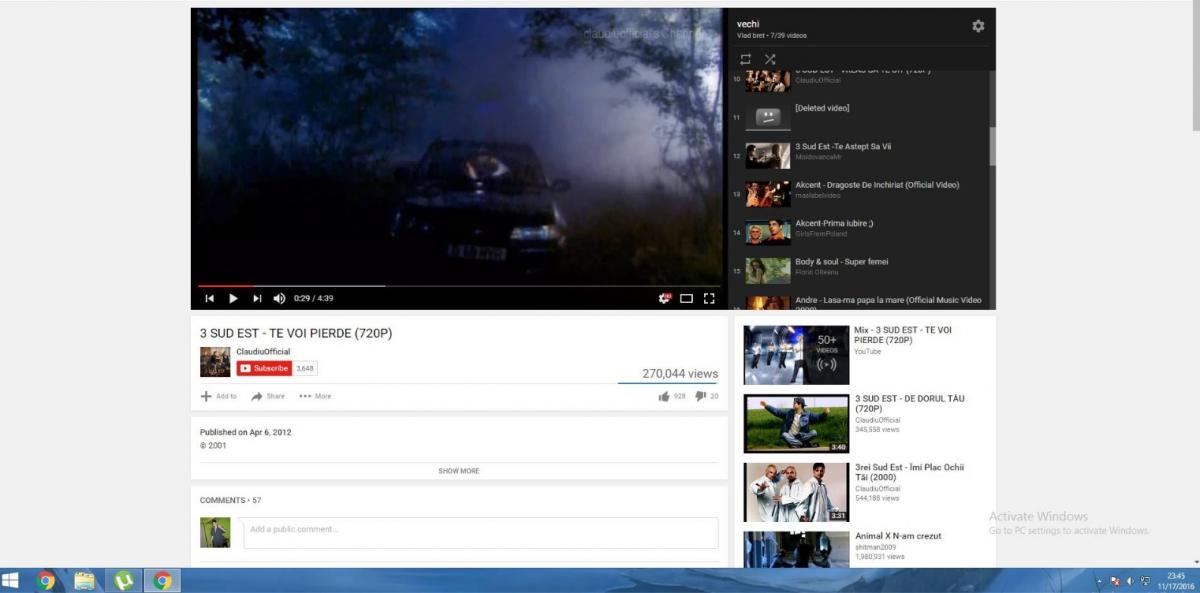Click the 0:29 / 4:39 time display

click(314, 298)
